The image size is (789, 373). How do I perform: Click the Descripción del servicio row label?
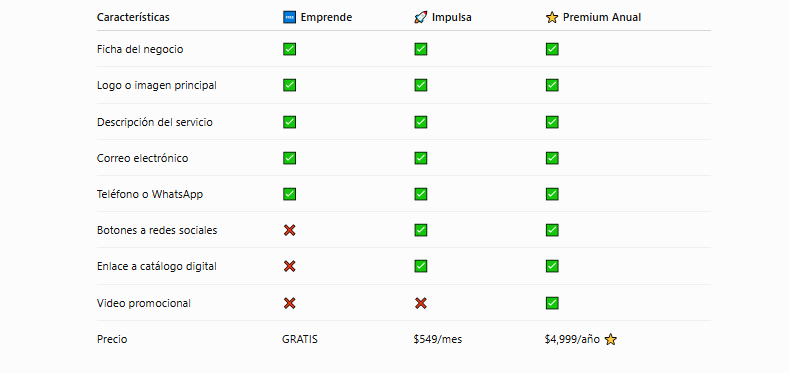point(155,122)
